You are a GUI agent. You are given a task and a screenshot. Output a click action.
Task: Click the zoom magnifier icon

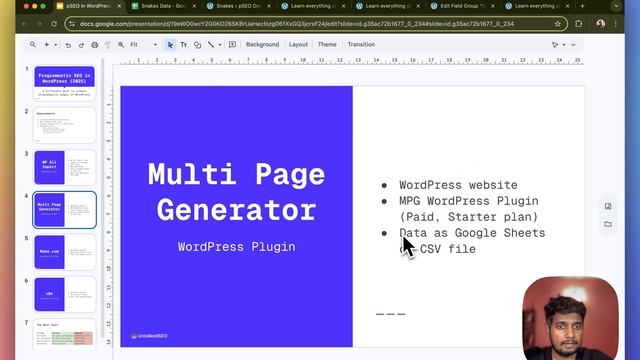point(121,45)
